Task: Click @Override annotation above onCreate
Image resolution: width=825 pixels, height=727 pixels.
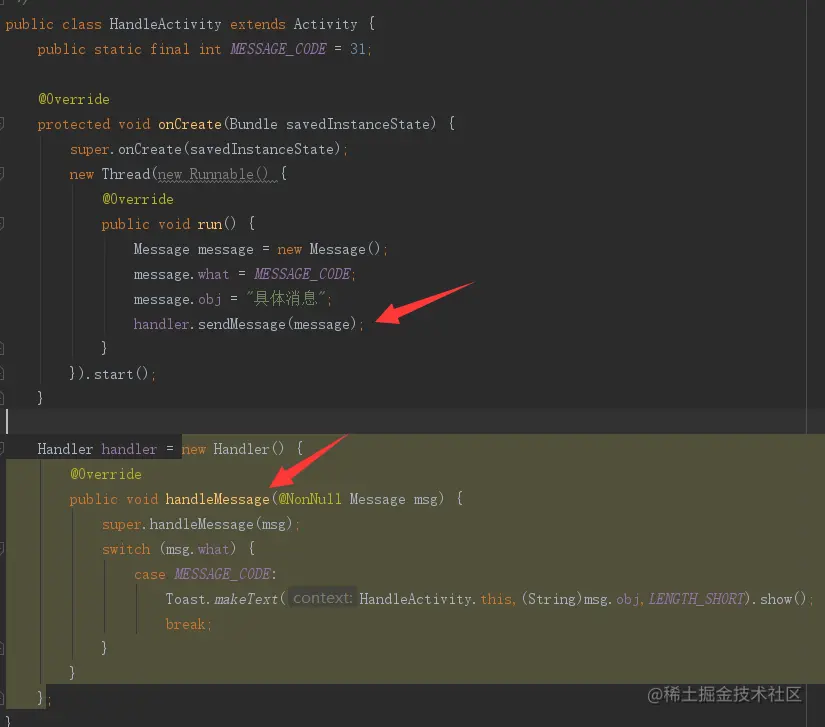Action: point(74,99)
